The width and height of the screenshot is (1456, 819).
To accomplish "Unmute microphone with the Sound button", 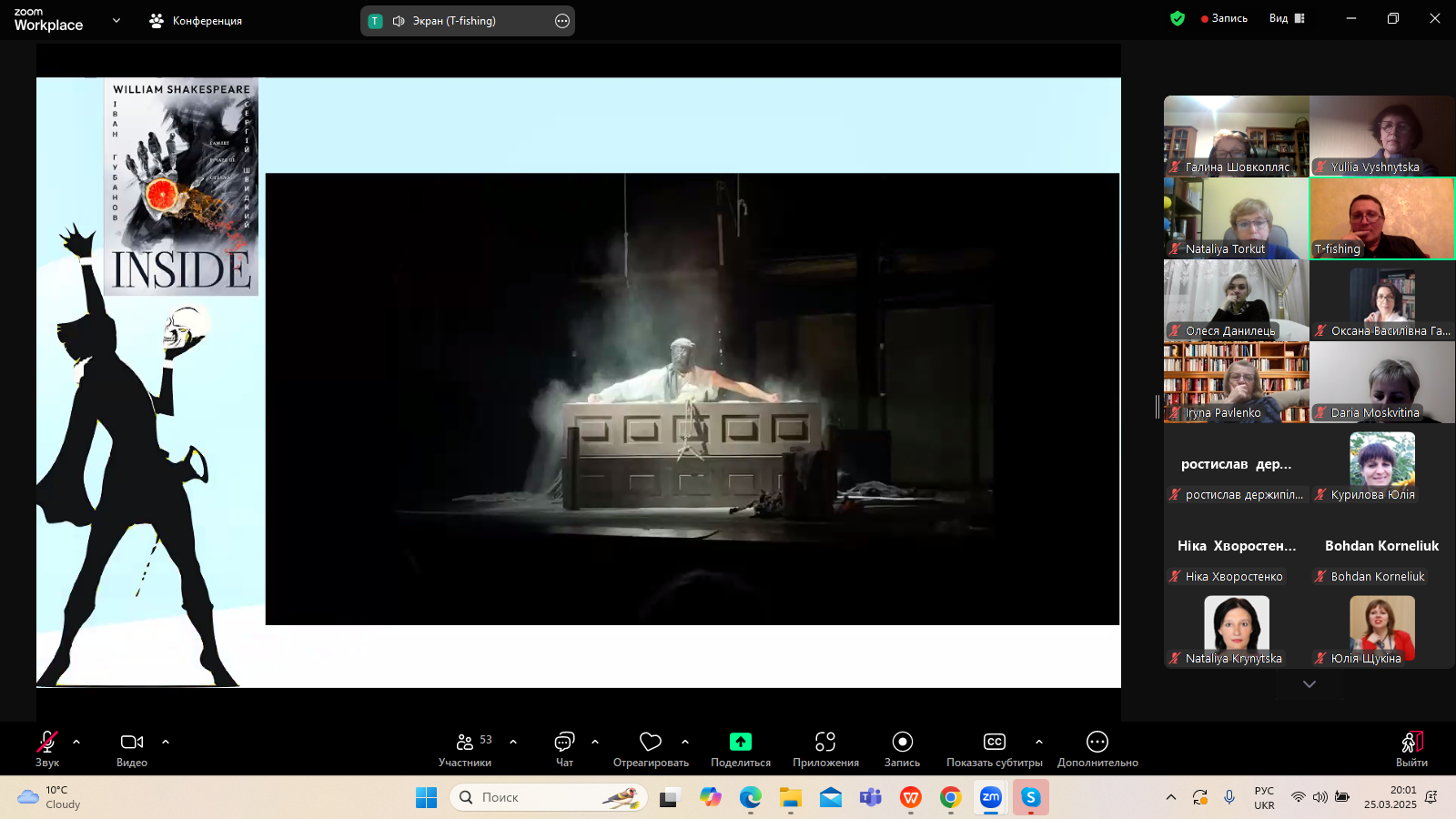I will tap(47, 743).
